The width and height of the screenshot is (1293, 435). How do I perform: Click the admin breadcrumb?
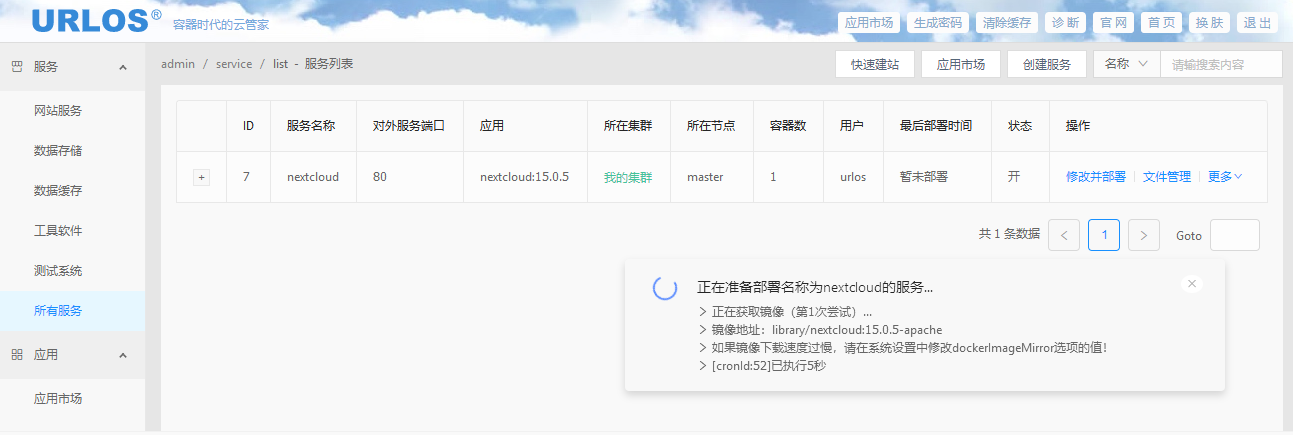pos(178,64)
